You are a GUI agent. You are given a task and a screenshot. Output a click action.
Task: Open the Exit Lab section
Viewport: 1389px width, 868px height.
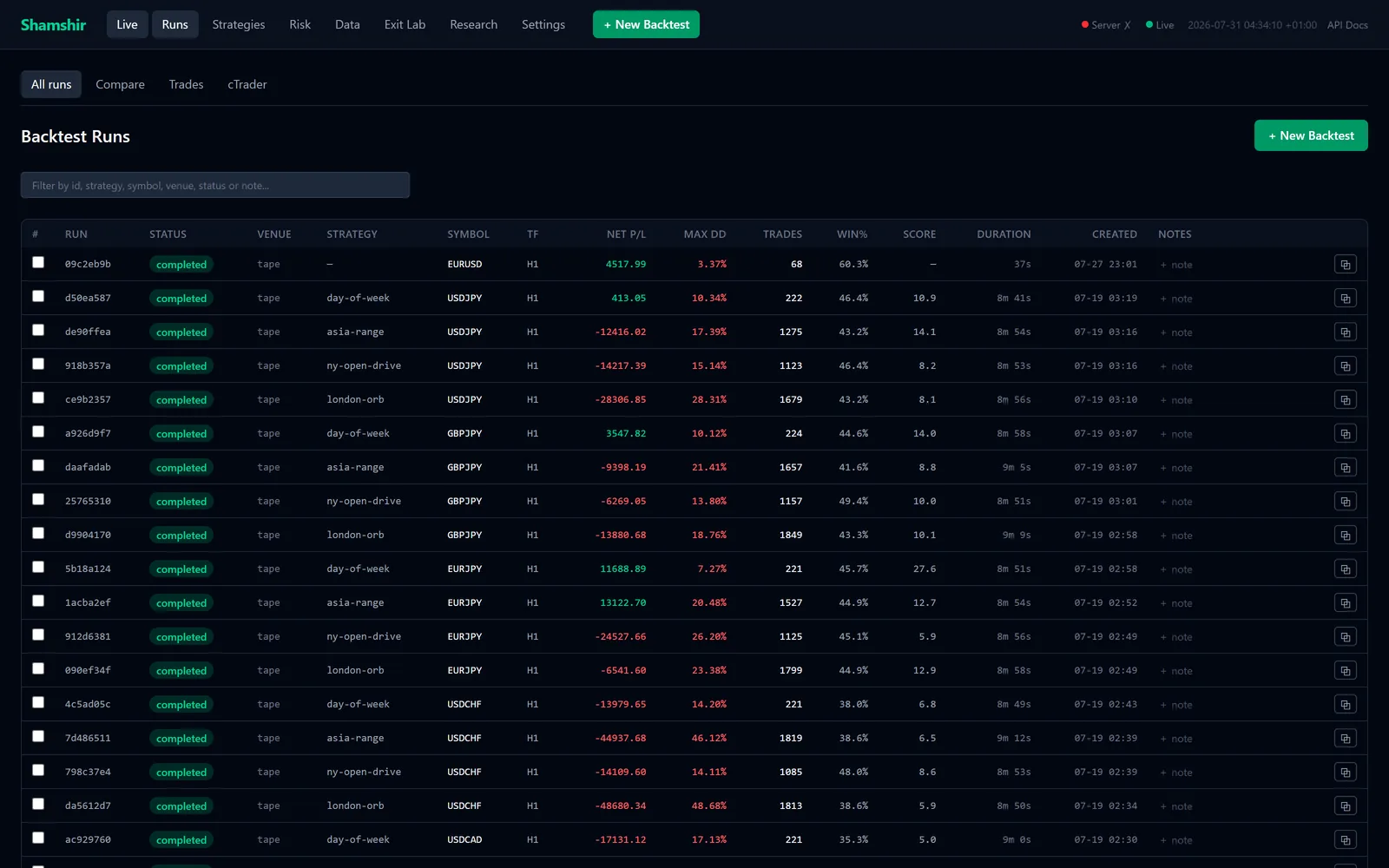pyautogui.click(x=405, y=24)
